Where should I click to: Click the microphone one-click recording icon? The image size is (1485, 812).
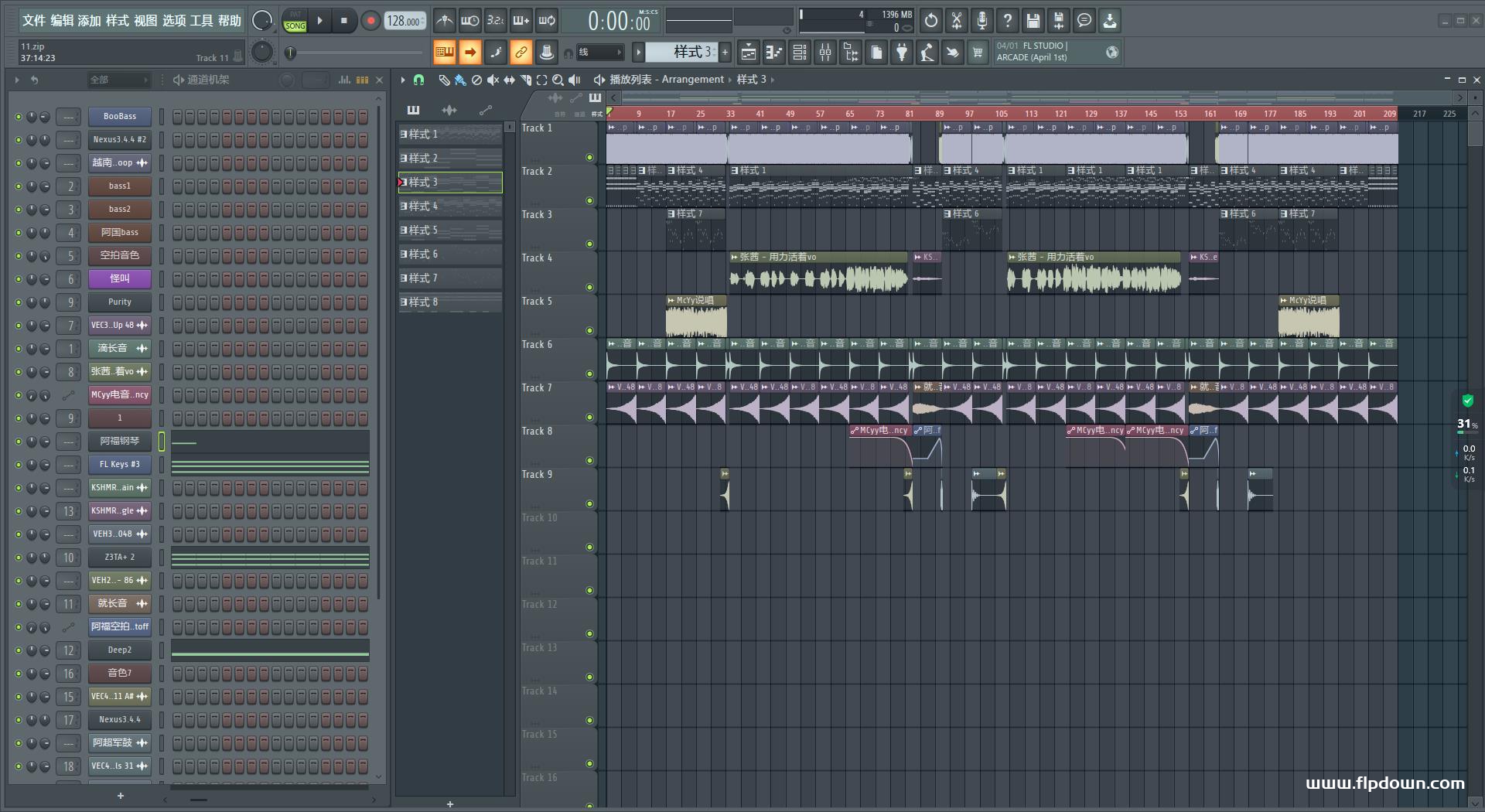(x=982, y=21)
